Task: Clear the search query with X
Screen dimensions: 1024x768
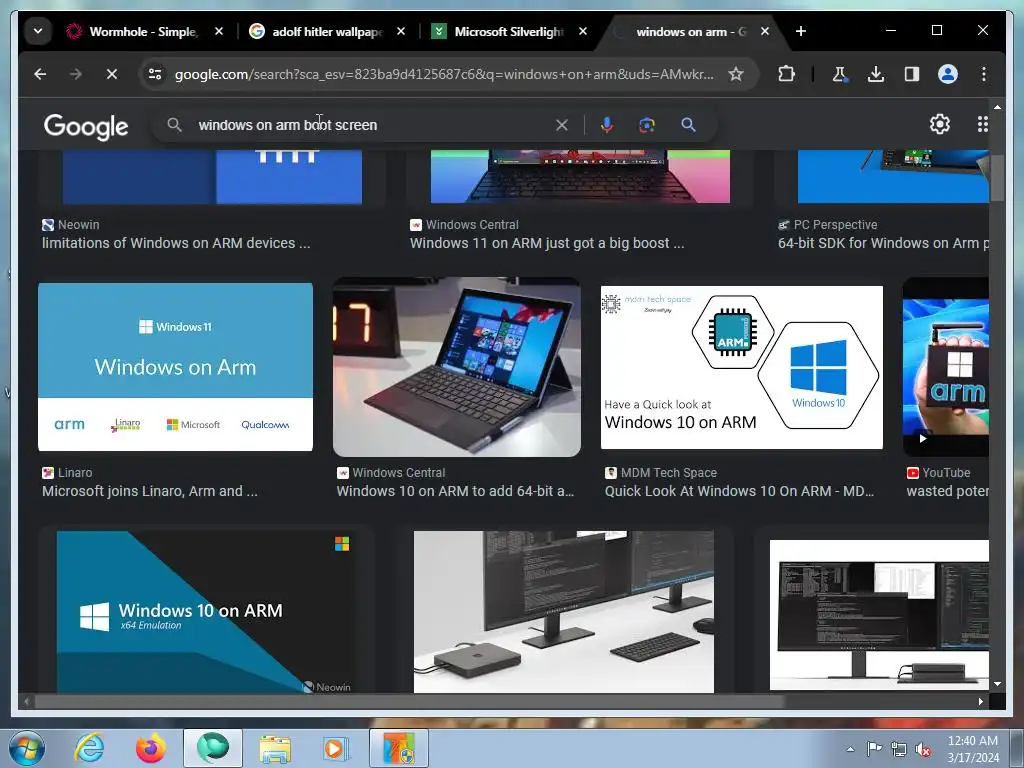Action: pos(562,125)
